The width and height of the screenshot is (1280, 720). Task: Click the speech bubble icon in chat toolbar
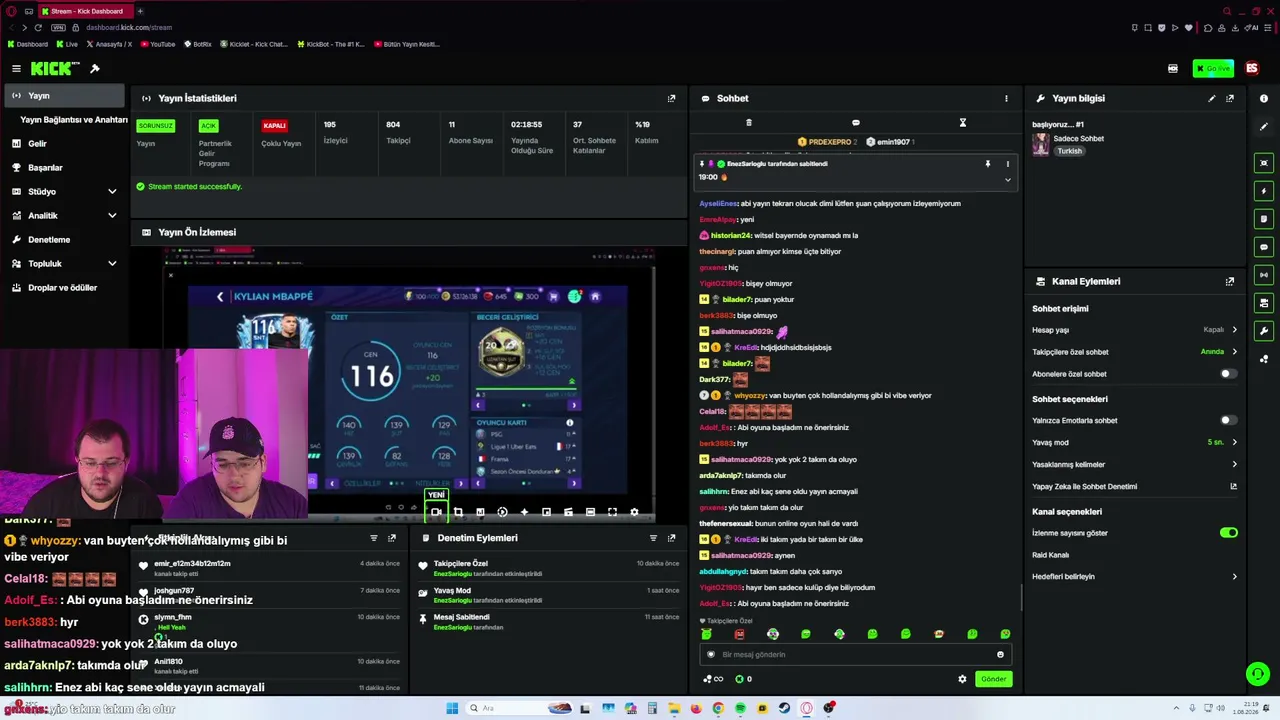pyautogui.click(x=855, y=123)
